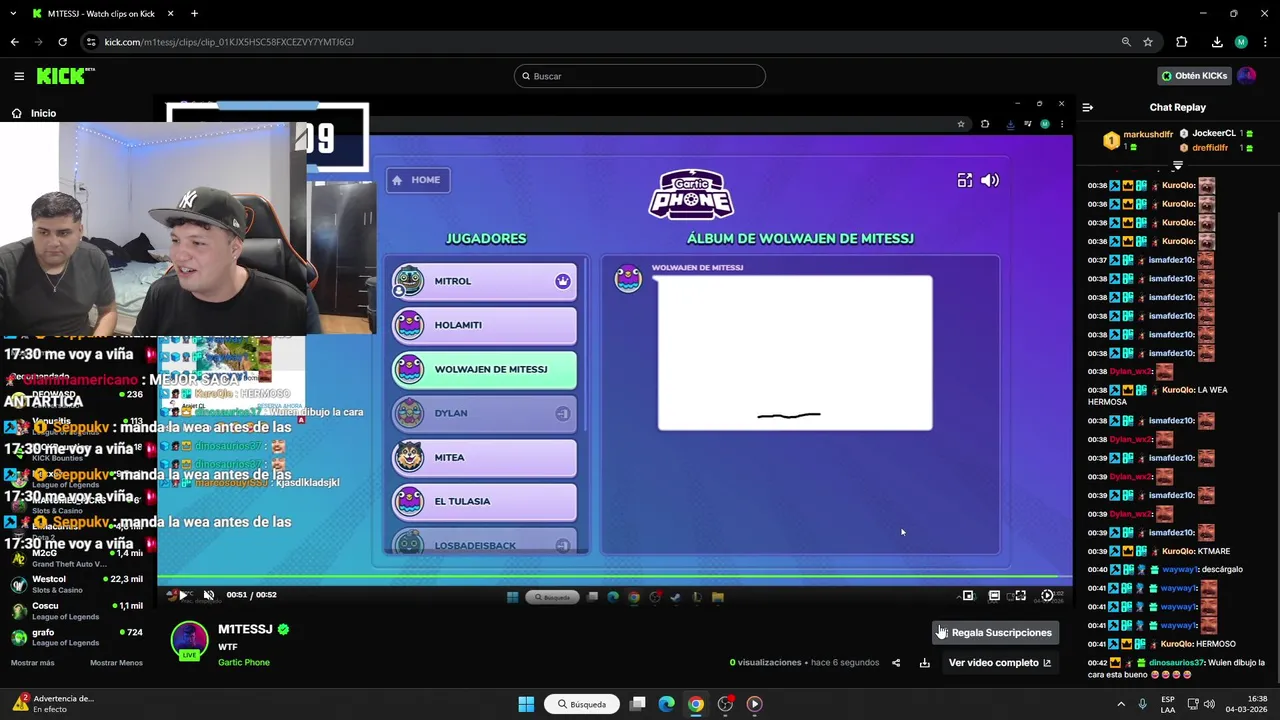
Task: Open the taskbar Task View icon
Action: tap(637, 704)
